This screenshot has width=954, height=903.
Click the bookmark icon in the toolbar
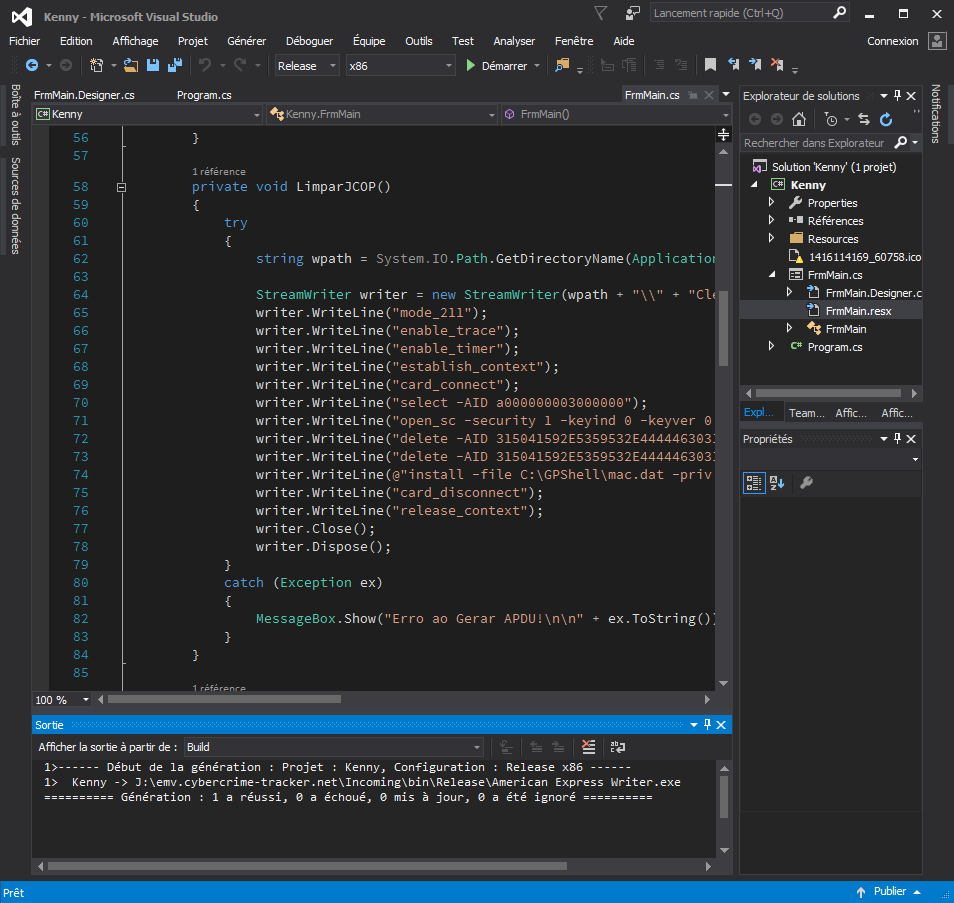(710, 65)
